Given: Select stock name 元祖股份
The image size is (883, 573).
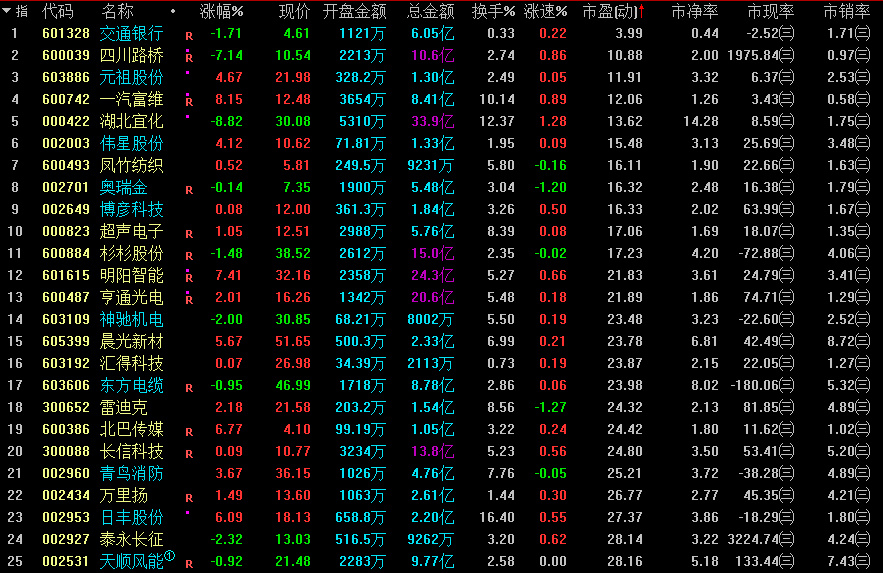Looking at the screenshot, I should (131, 77).
